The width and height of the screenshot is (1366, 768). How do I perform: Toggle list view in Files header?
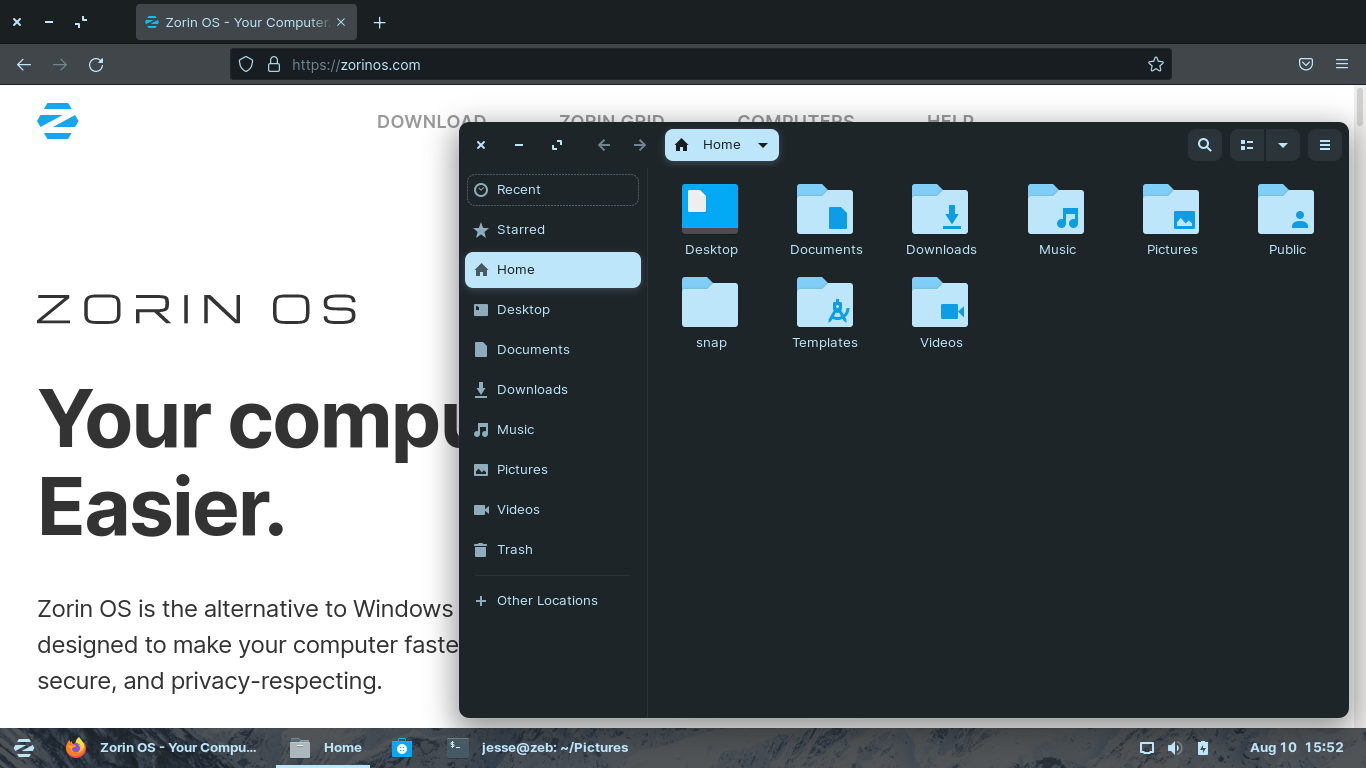(1247, 145)
